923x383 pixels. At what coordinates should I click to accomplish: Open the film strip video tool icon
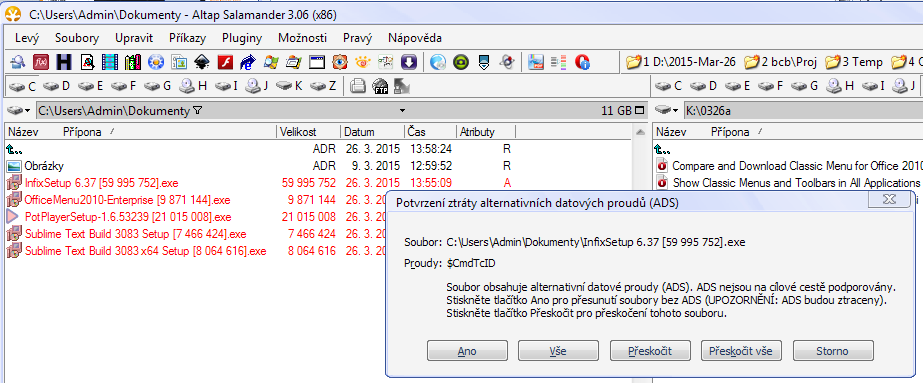tap(110, 62)
